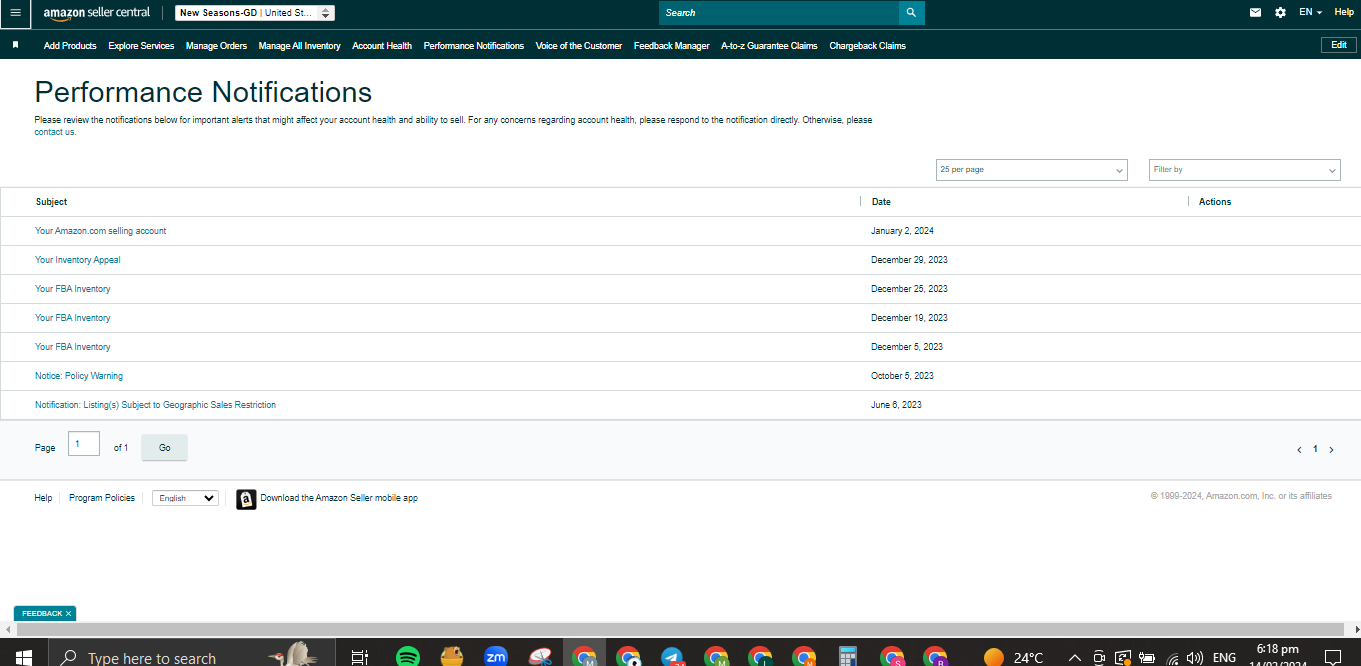Click the top Search input field
The width and height of the screenshot is (1361, 666).
pyautogui.click(x=778, y=13)
